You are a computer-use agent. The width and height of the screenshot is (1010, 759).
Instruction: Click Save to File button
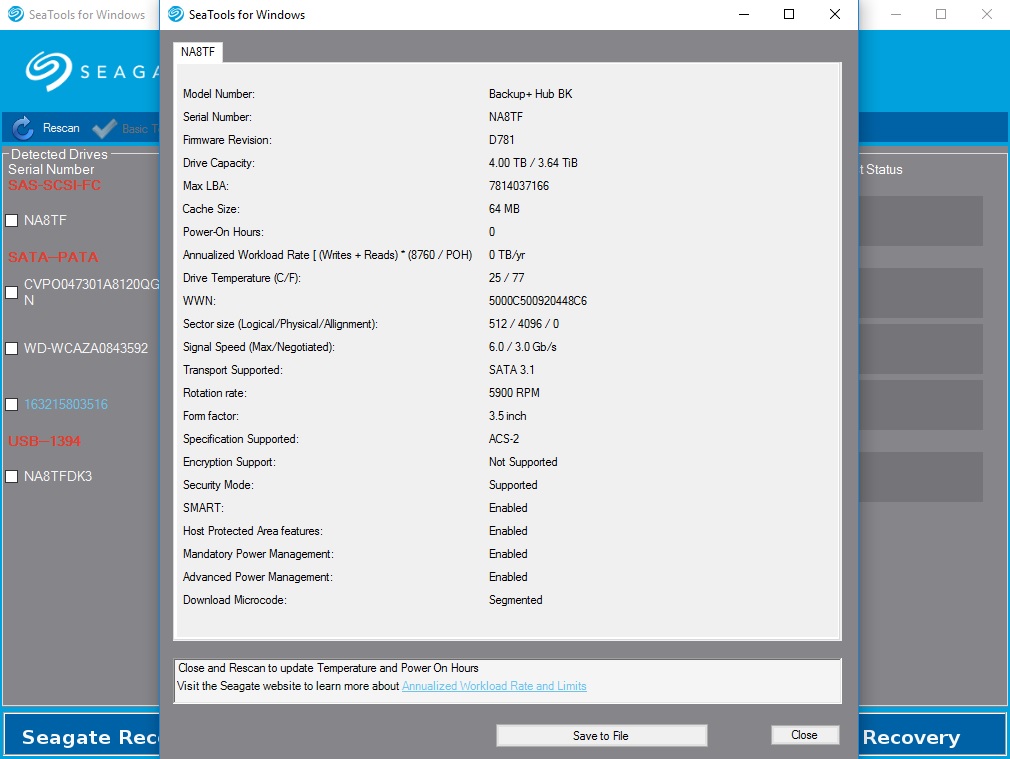click(601, 736)
